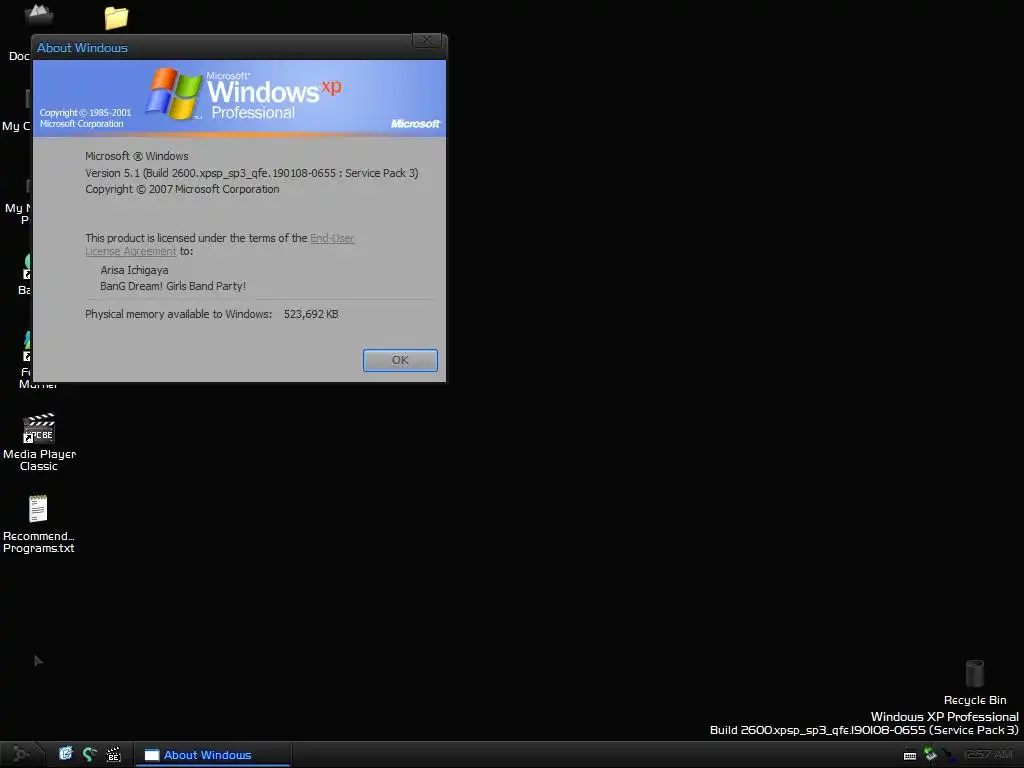Image resolution: width=1024 pixels, height=768 pixels.
Task: Click the "Microsoft ® Windows" text line
Action: 136,156
